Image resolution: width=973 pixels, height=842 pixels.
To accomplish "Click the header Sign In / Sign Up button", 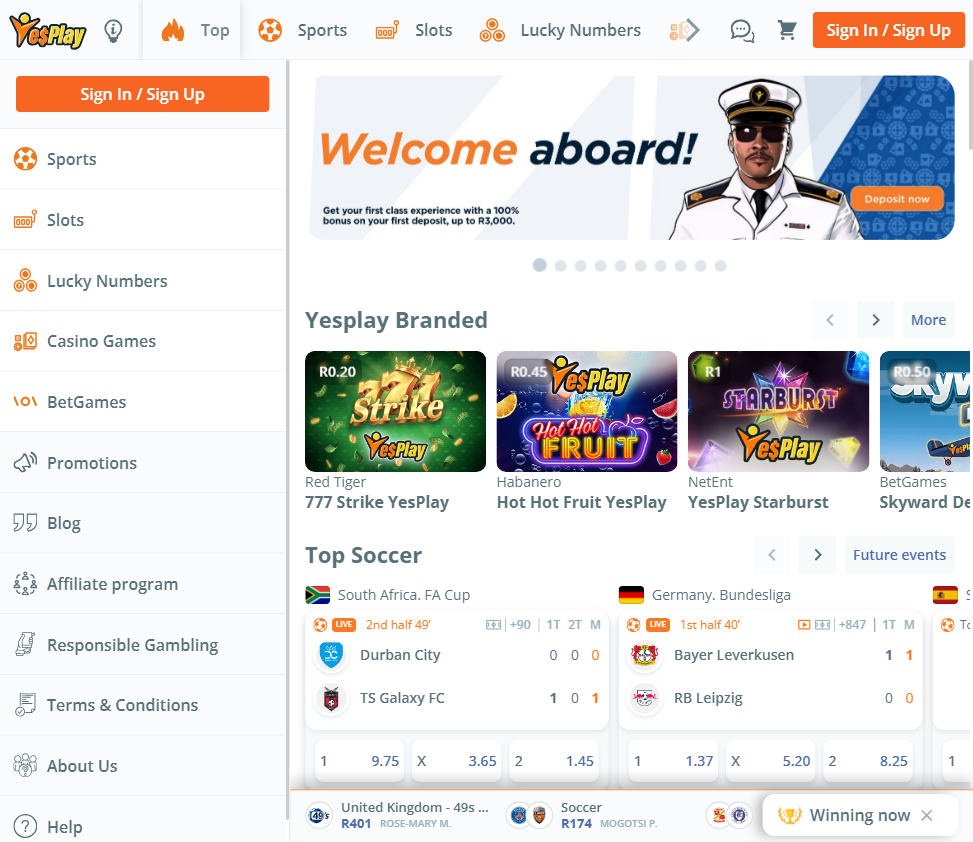I will click(889, 30).
